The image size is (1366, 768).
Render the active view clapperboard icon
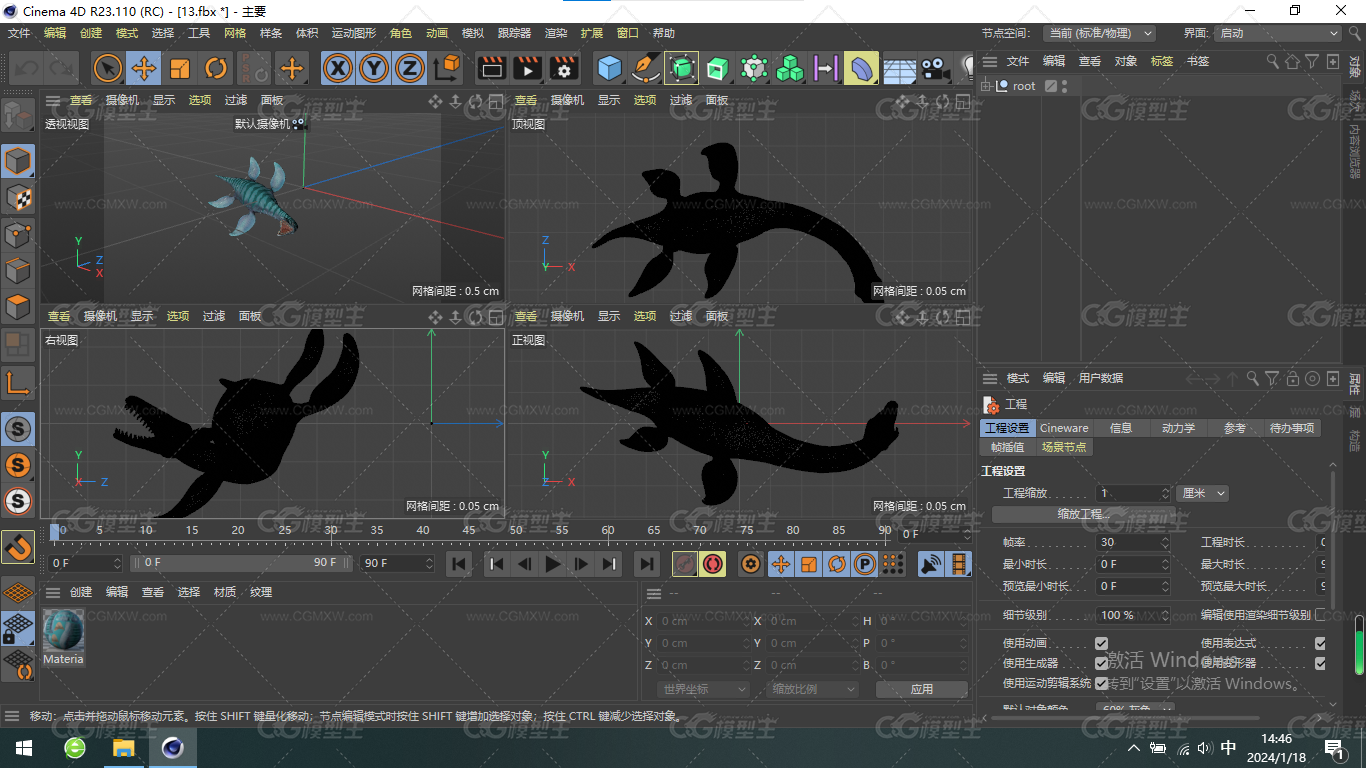(491, 68)
